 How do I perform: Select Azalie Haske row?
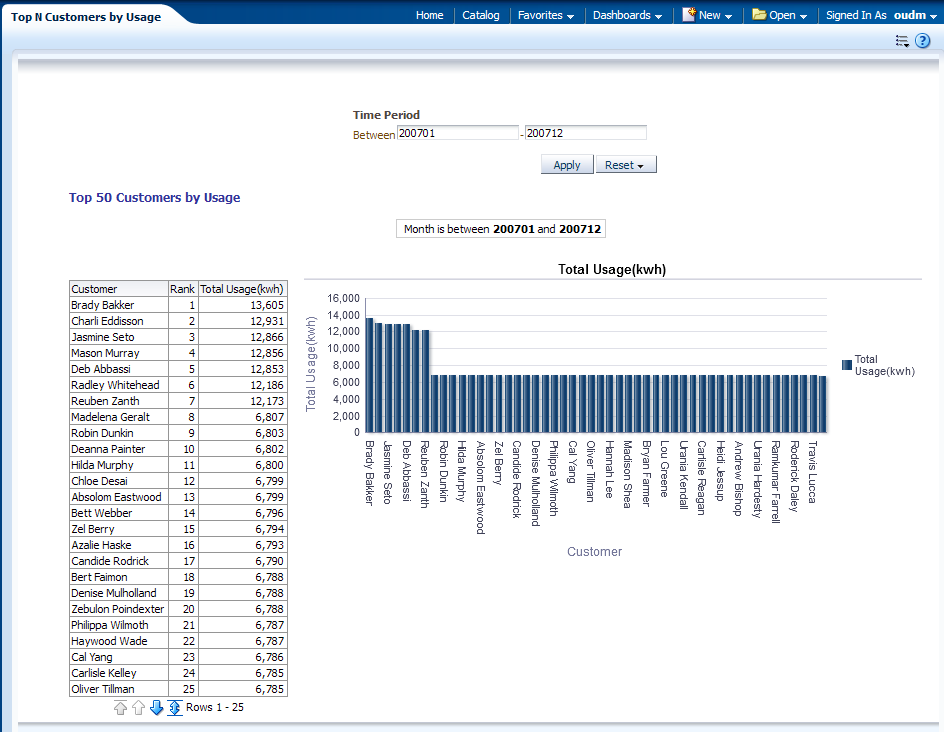[x=178, y=544]
